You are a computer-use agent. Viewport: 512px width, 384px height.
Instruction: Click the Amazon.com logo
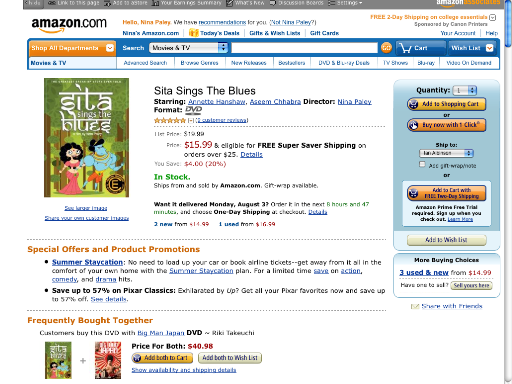69,25
